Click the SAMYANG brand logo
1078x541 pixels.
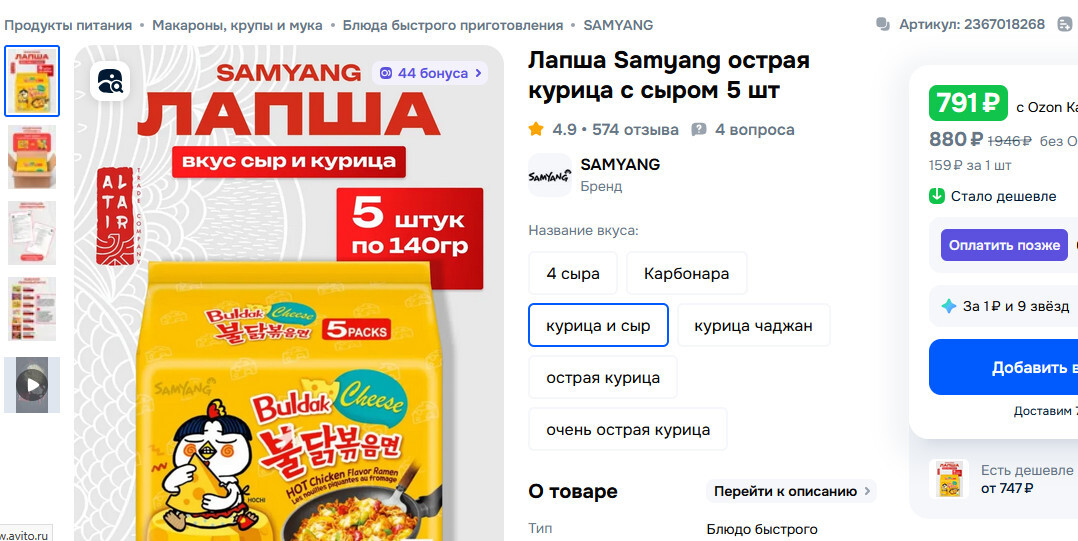(549, 175)
